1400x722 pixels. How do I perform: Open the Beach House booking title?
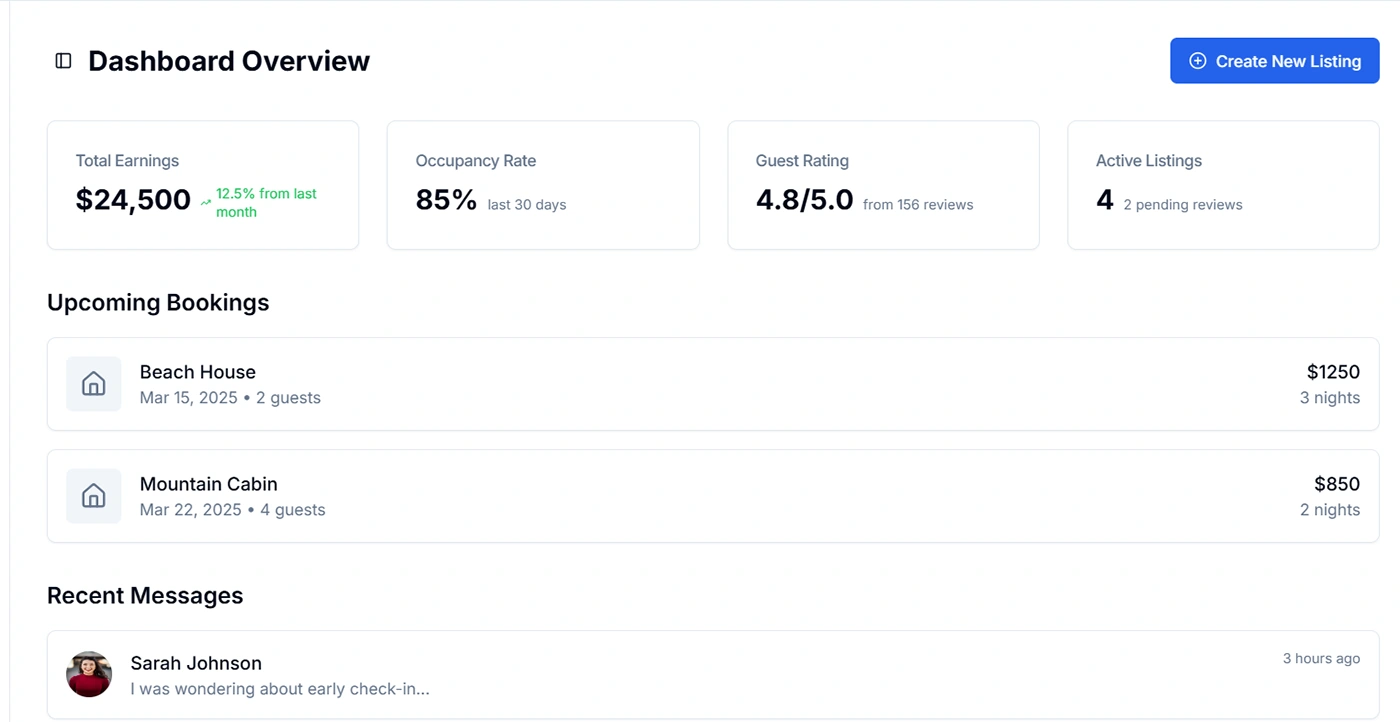coord(198,372)
